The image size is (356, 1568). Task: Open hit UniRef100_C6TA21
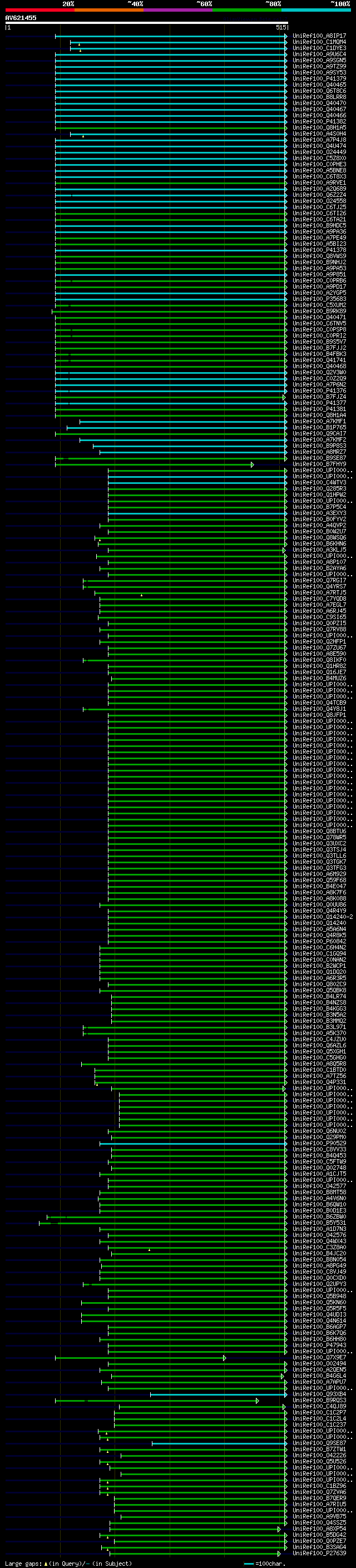click(x=319, y=219)
